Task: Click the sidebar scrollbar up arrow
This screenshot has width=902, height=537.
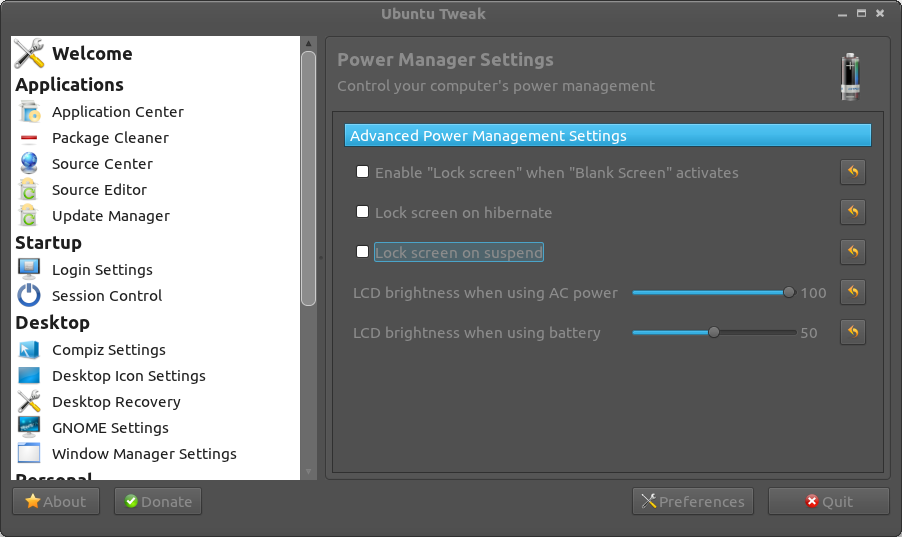Action: point(308,43)
